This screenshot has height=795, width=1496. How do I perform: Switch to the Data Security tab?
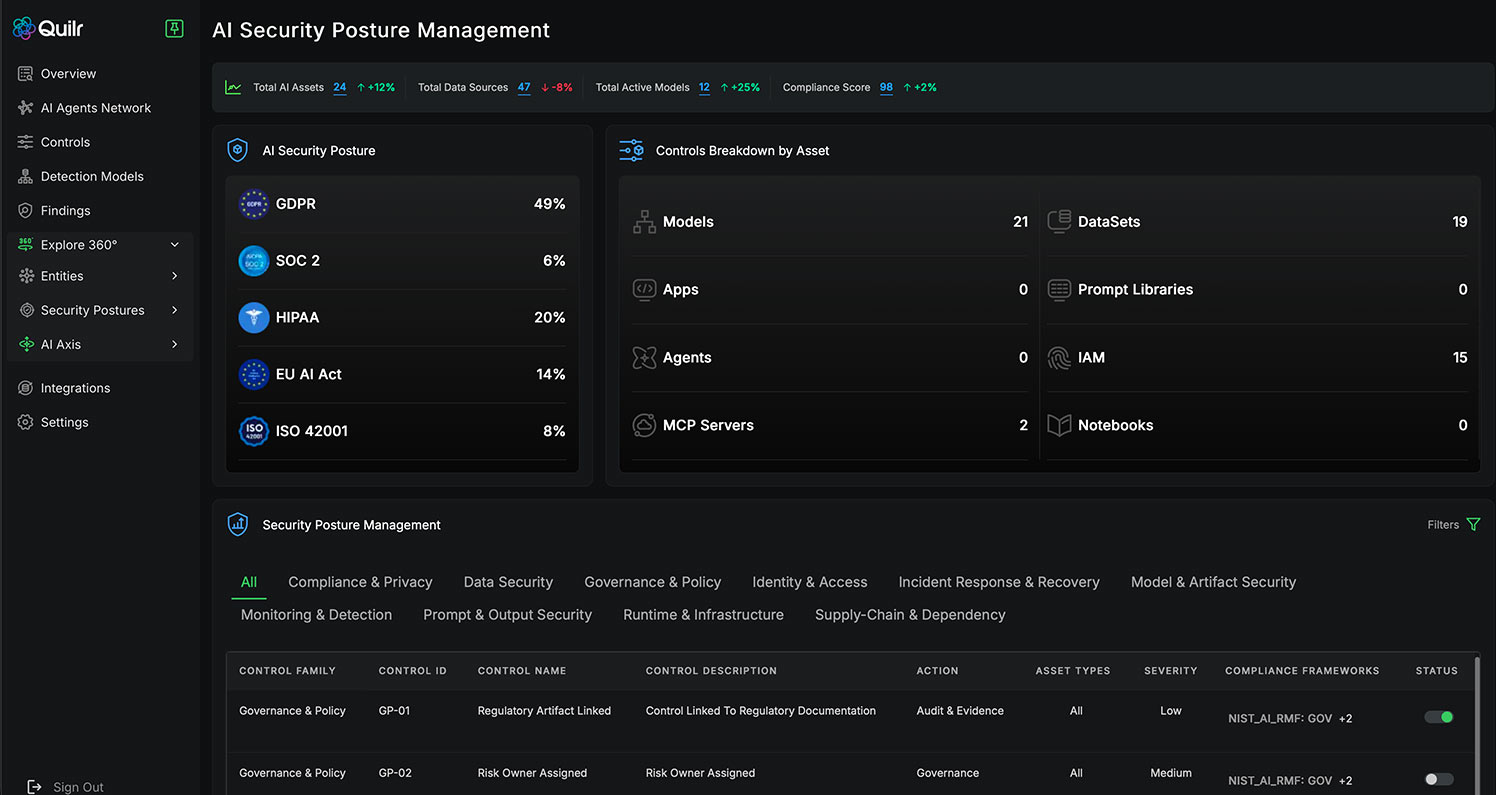click(x=508, y=582)
